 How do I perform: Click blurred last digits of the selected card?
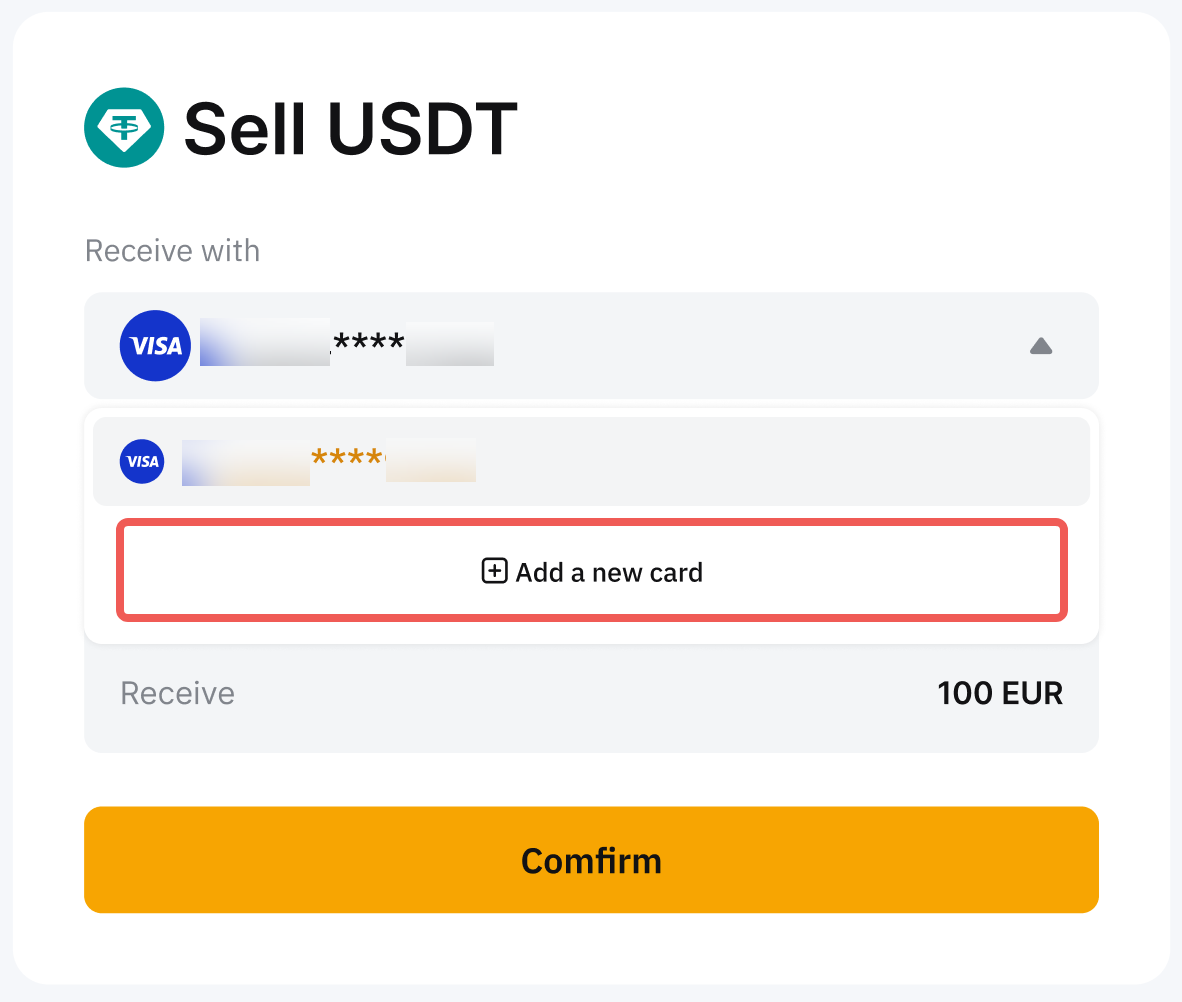(x=450, y=345)
